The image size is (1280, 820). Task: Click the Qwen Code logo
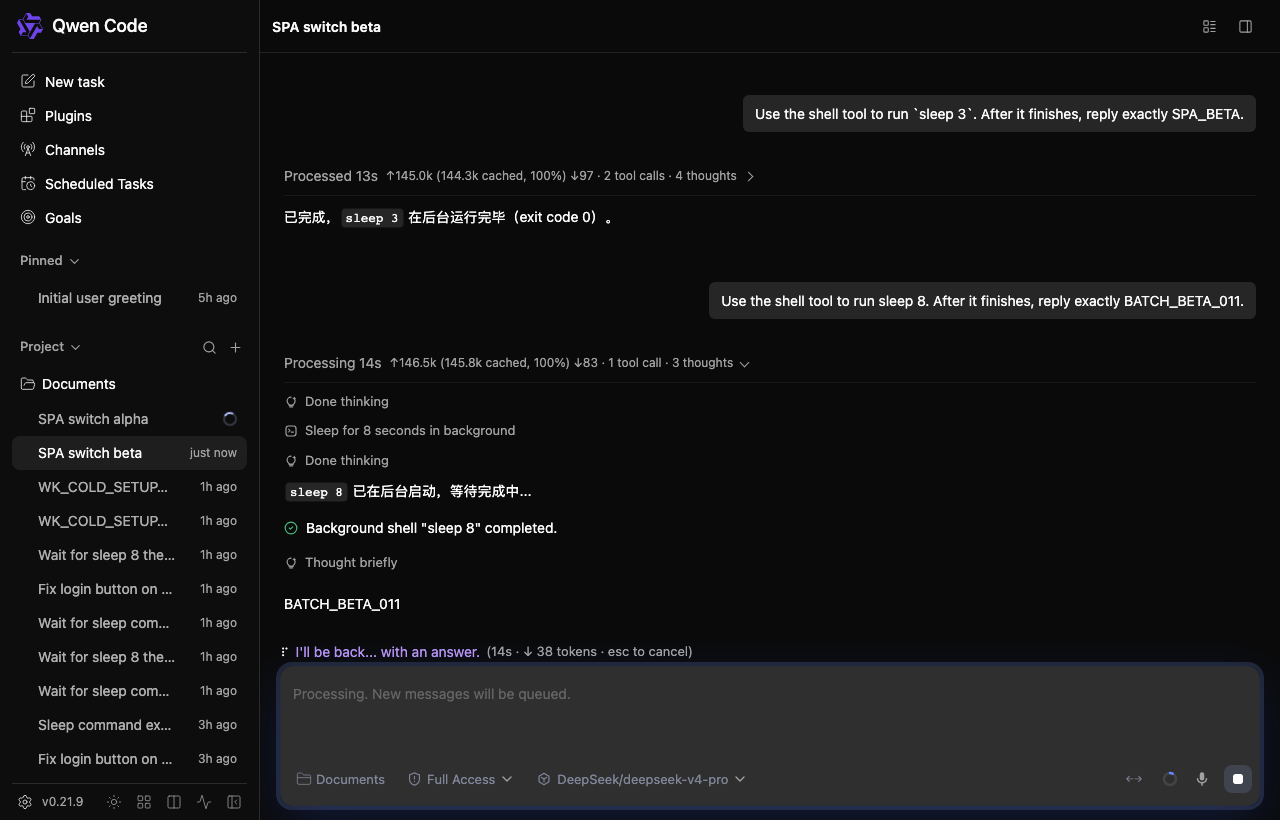coord(30,26)
